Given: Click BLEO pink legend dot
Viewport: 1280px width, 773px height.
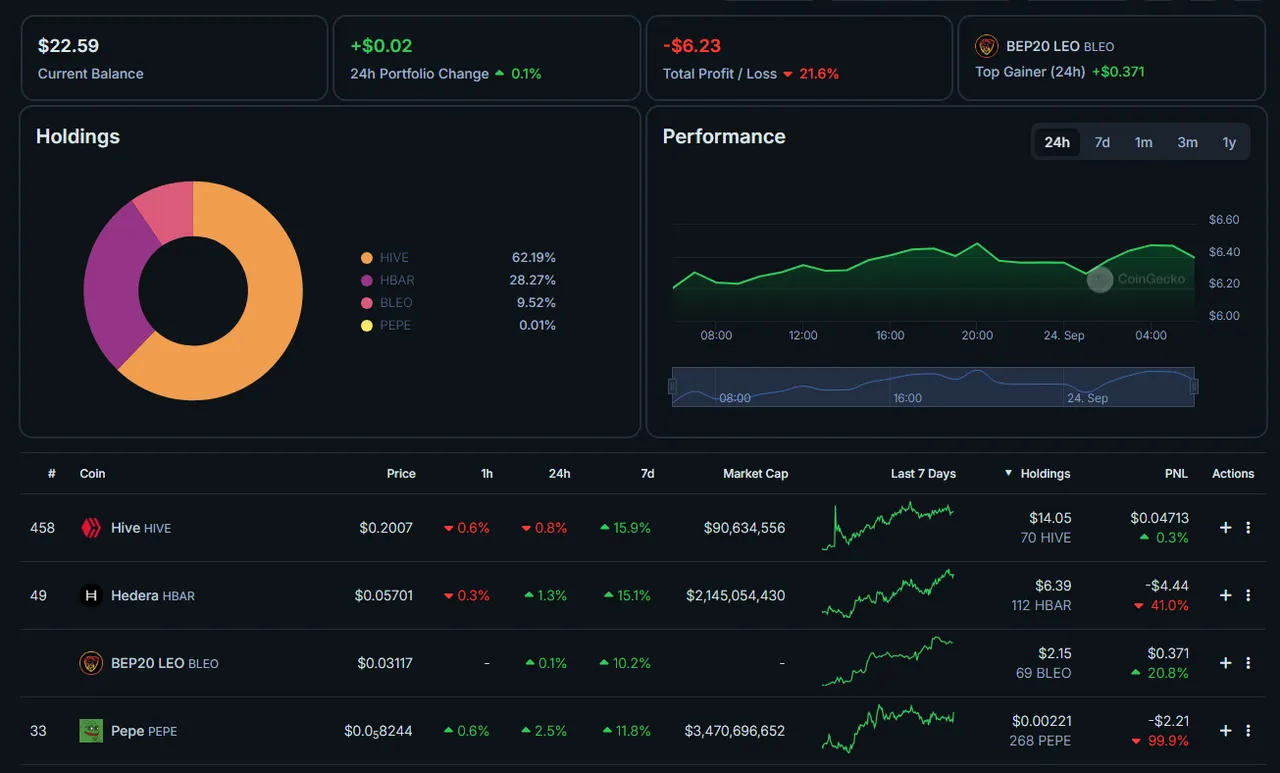Looking at the screenshot, I should click(367, 303).
